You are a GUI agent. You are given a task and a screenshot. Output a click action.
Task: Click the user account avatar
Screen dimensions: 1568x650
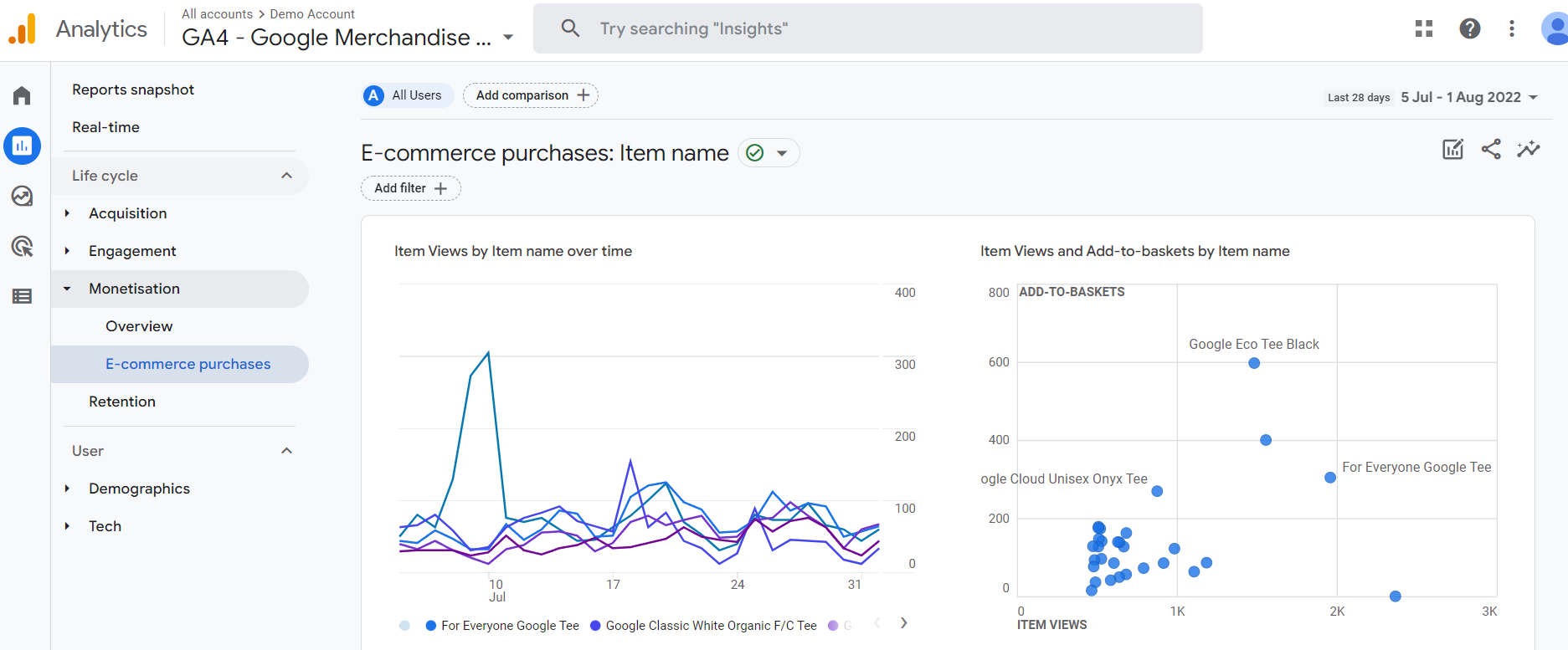pos(1555,28)
